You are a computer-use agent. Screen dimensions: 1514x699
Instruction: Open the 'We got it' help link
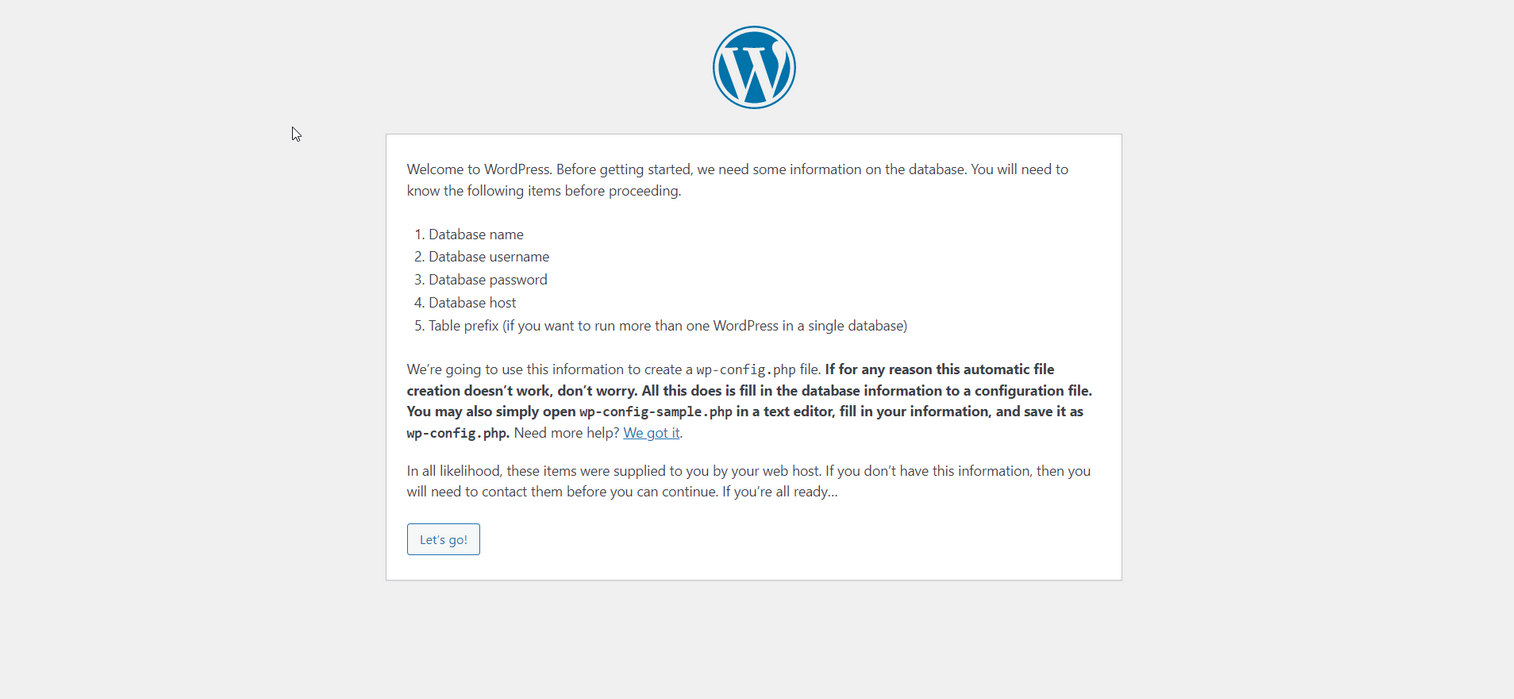coord(651,432)
